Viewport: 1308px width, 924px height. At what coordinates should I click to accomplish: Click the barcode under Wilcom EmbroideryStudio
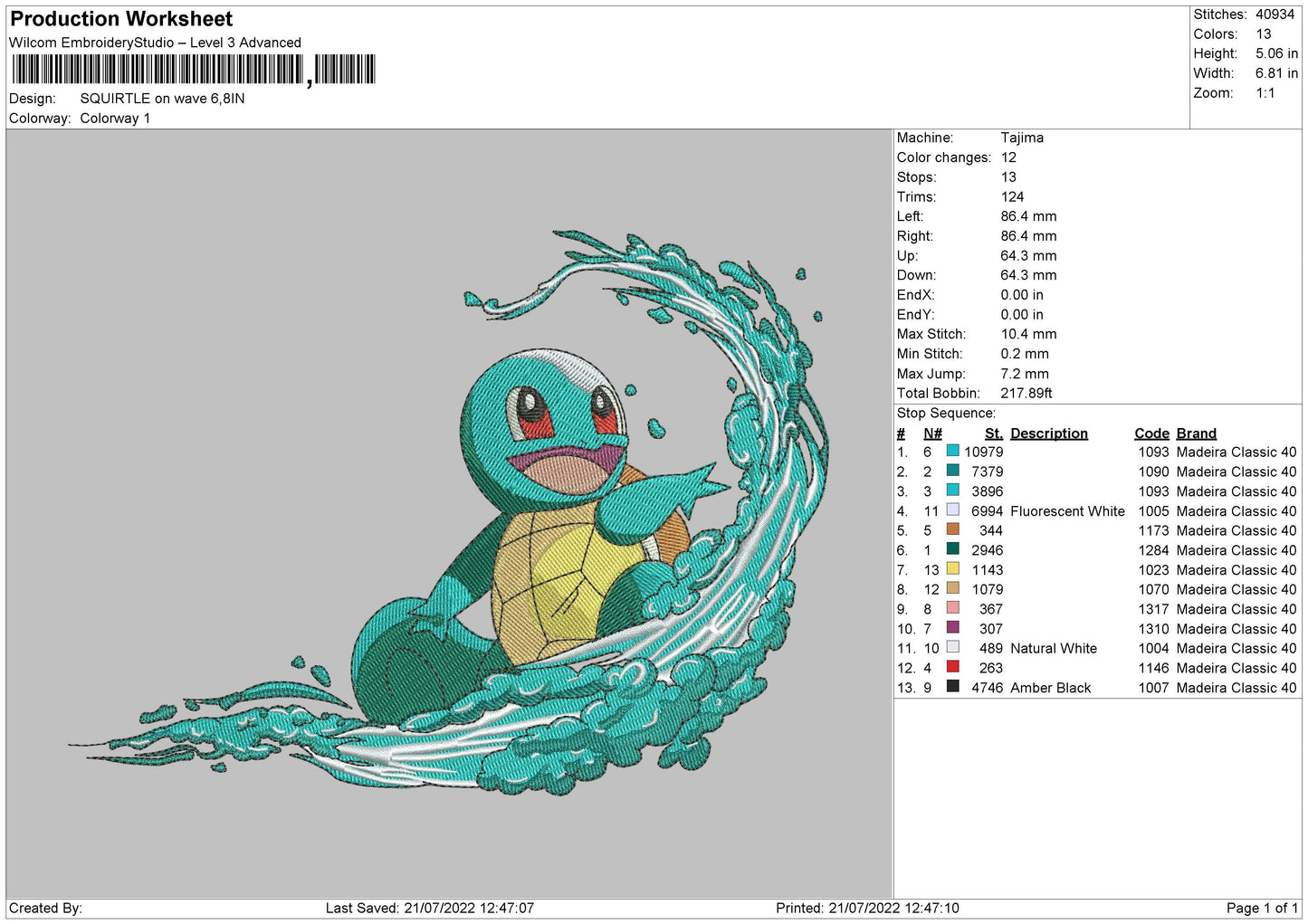[193, 70]
